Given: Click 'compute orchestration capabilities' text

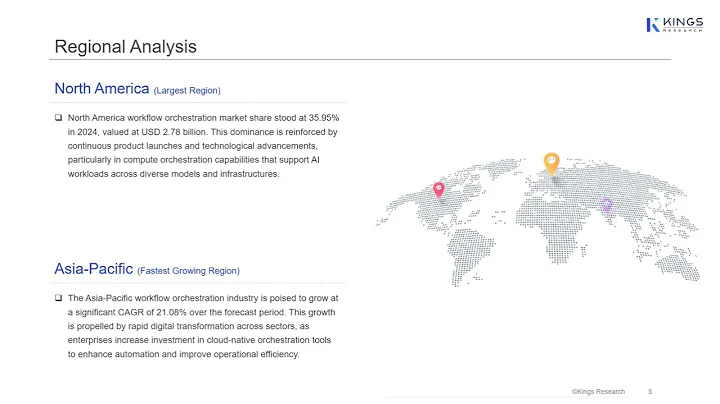Looking at the screenshot, I should [191, 160].
